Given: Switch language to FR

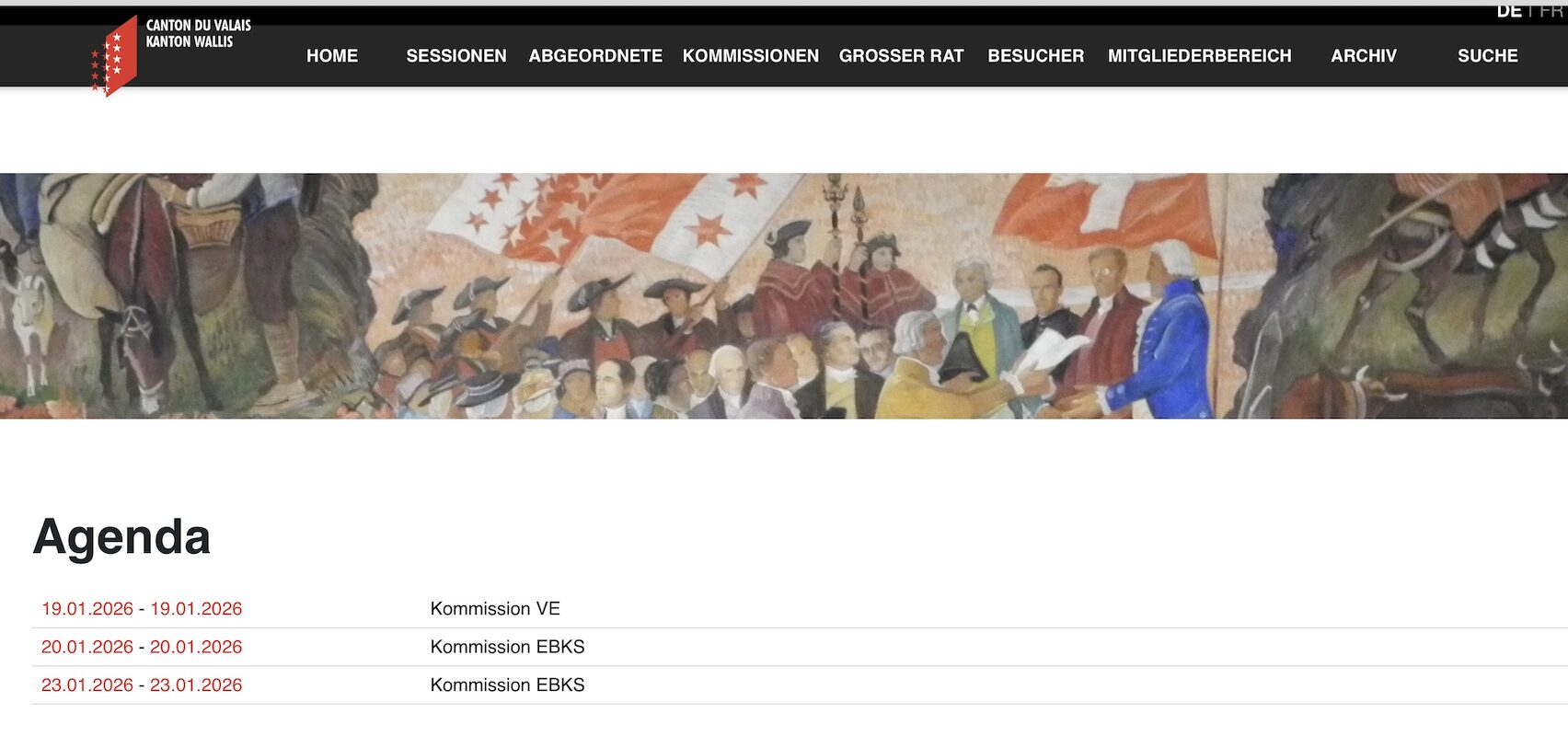Looking at the screenshot, I should click(x=1551, y=11).
